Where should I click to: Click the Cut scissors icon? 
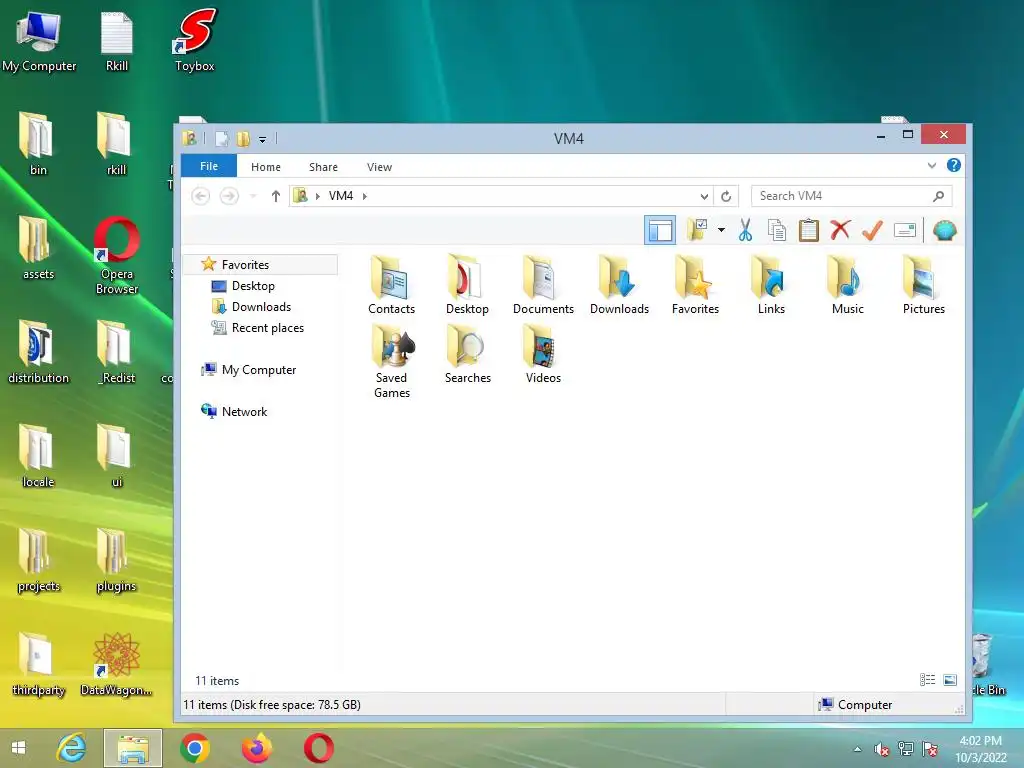point(745,231)
